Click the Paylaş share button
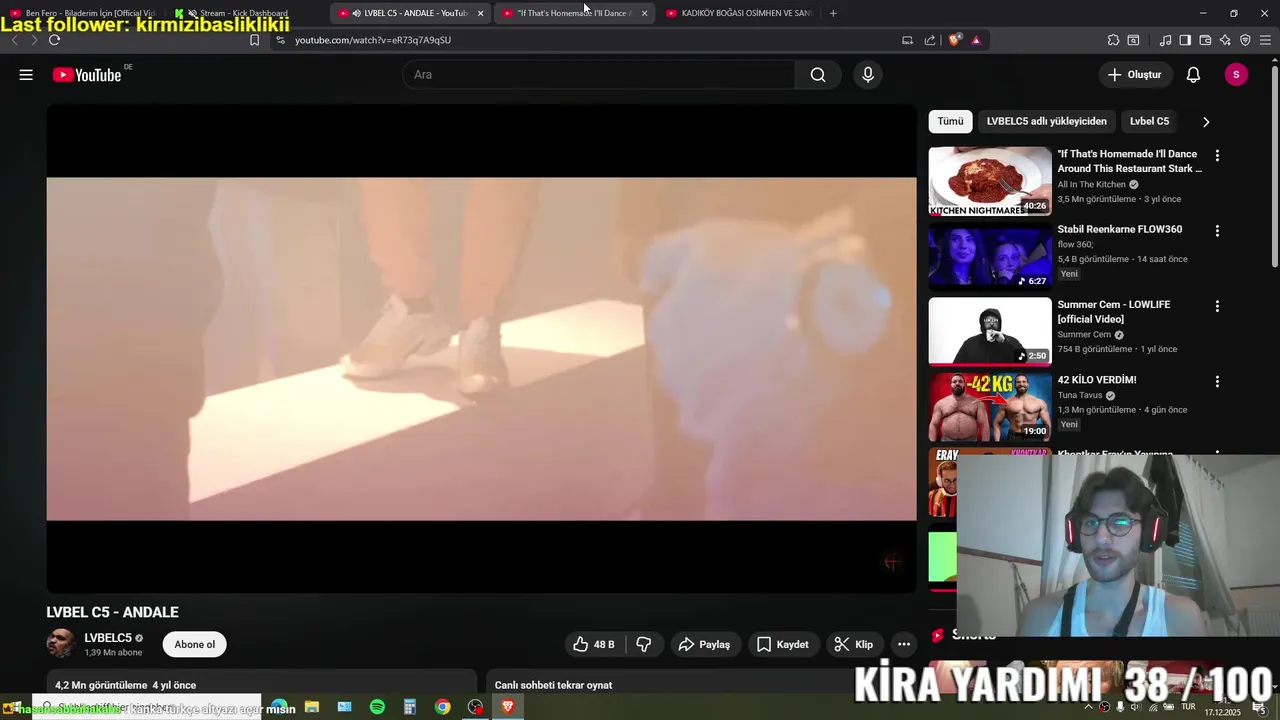This screenshot has width=1280, height=720. click(x=704, y=645)
